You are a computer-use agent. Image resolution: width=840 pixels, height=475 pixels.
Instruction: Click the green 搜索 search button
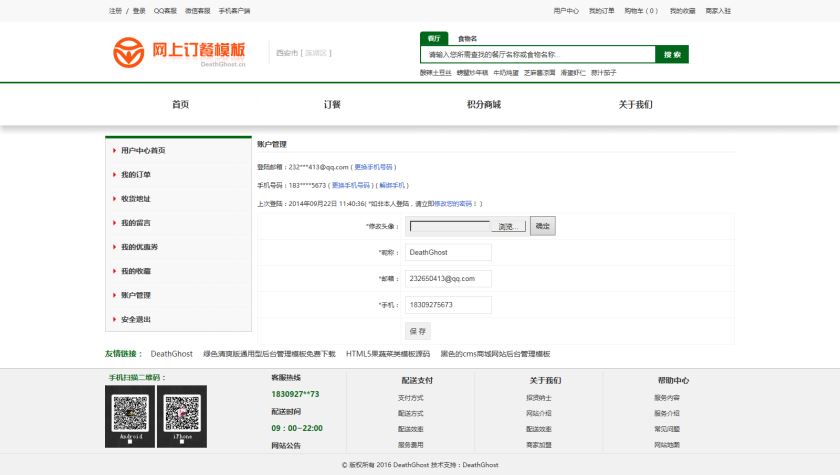pyautogui.click(x=672, y=54)
